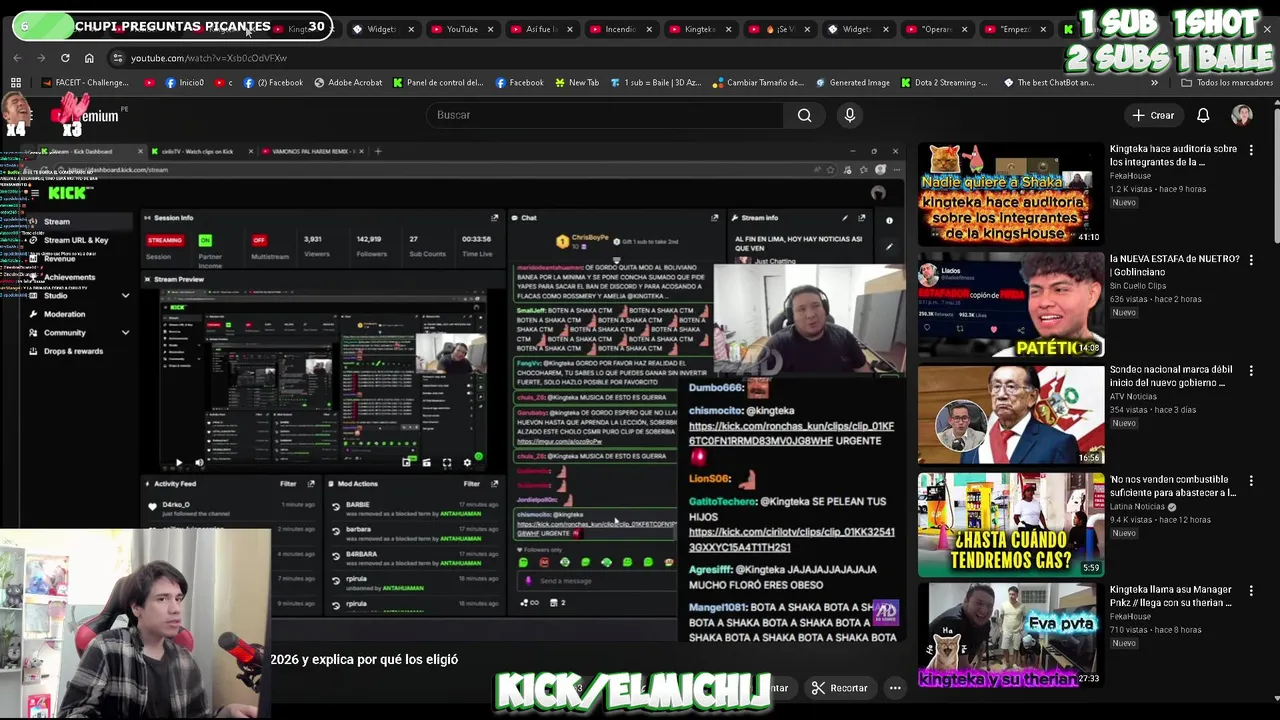Open Kingteka hace auditoria video thumbnail
Image resolution: width=1280 pixels, height=720 pixels.
tap(1011, 195)
